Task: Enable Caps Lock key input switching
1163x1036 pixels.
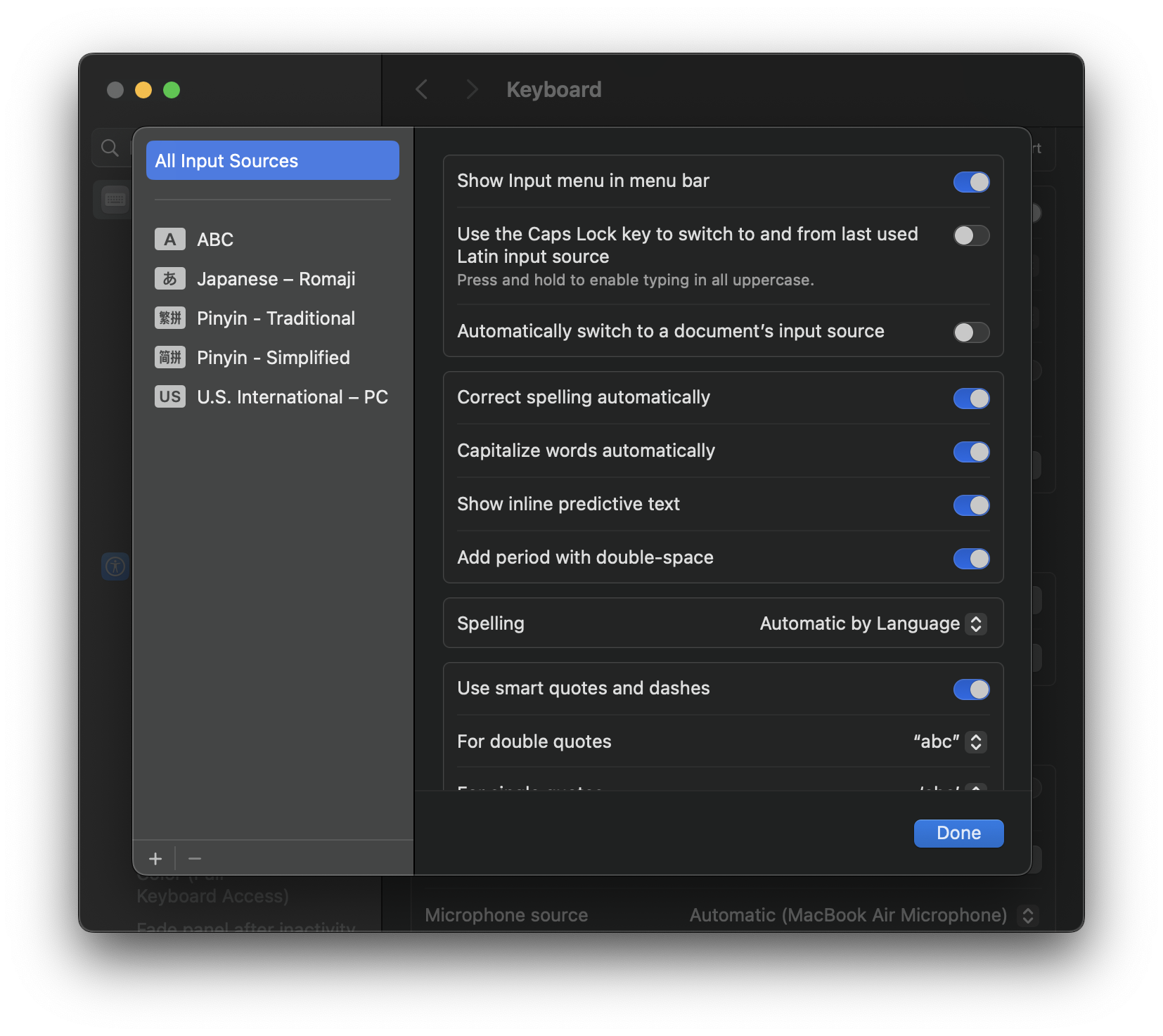Action: tap(971, 235)
